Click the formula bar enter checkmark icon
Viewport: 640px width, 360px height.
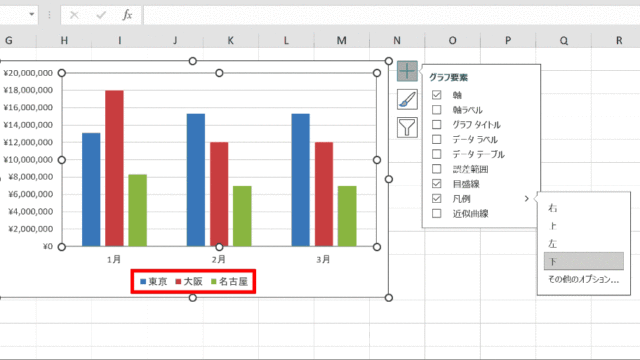(101, 15)
